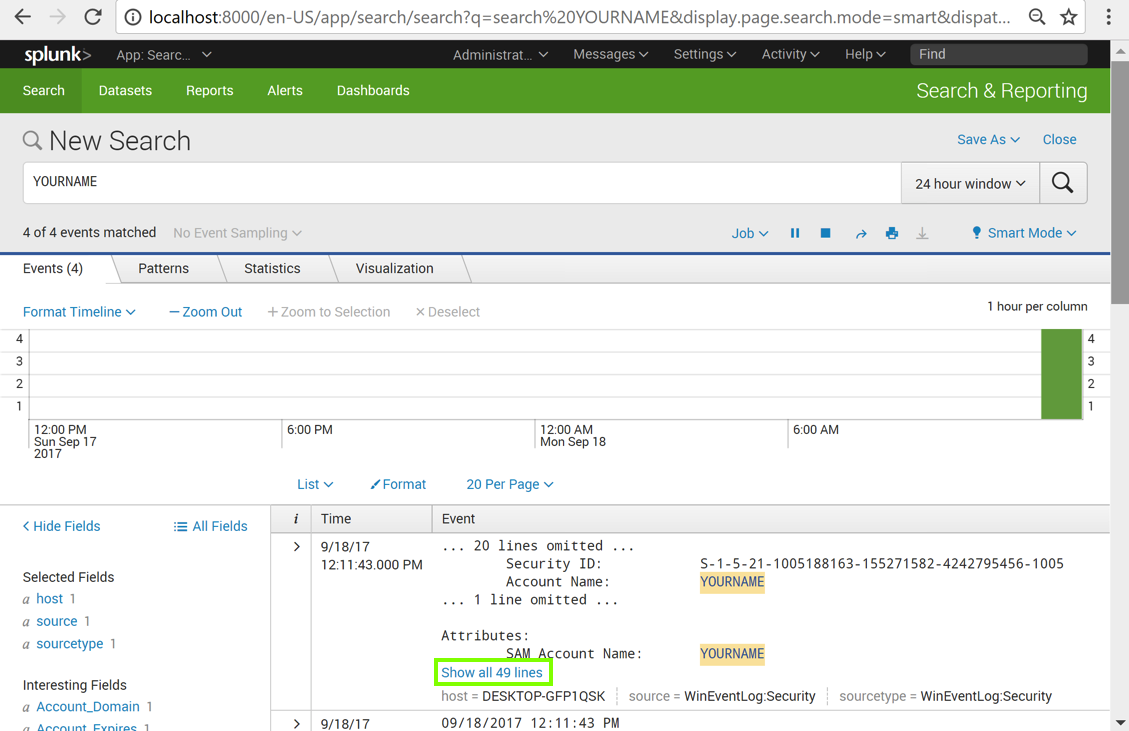Select the source field in Selected Fields

pyautogui.click(x=57, y=621)
